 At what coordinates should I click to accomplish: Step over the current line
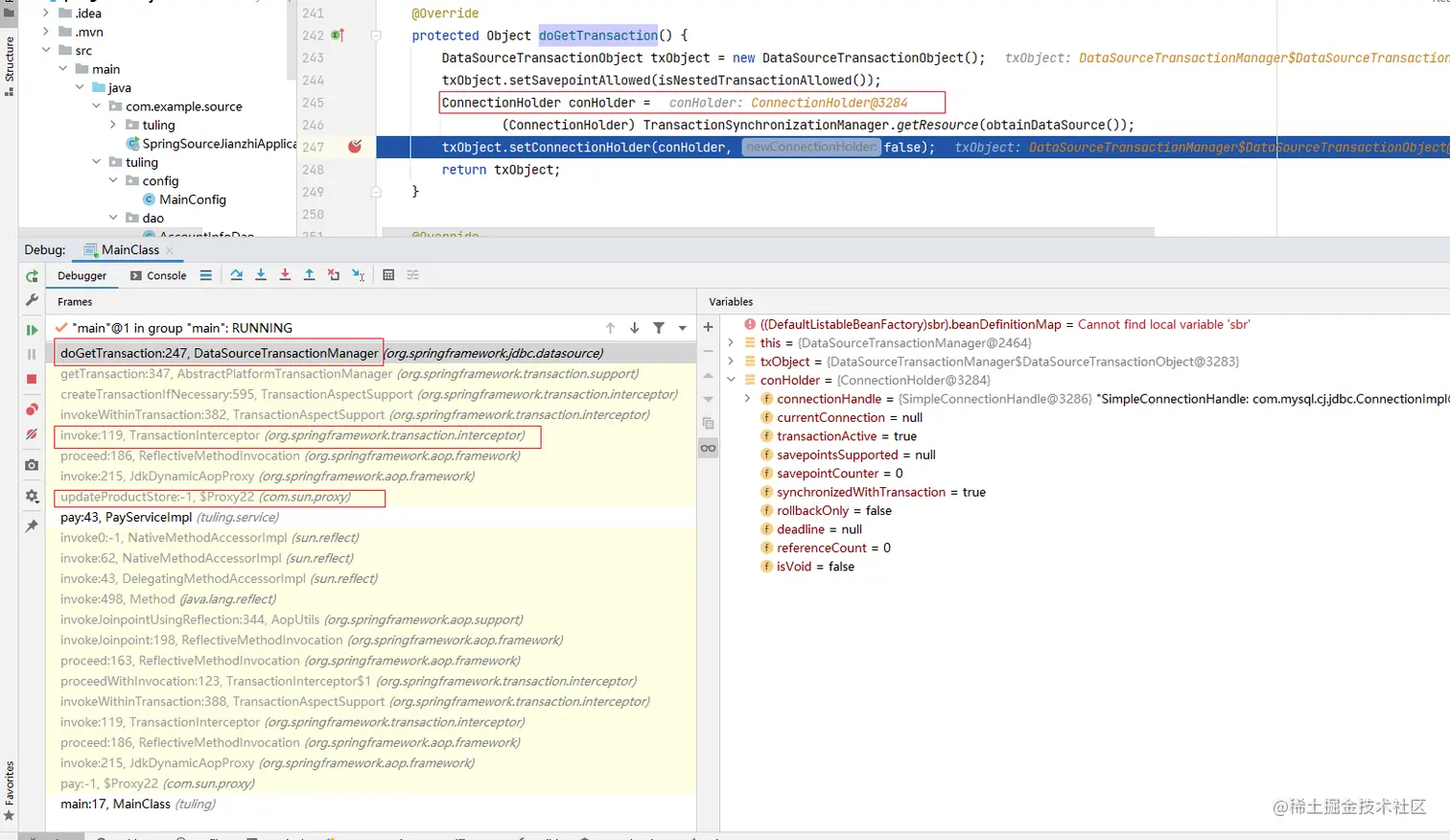coord(237,275)
